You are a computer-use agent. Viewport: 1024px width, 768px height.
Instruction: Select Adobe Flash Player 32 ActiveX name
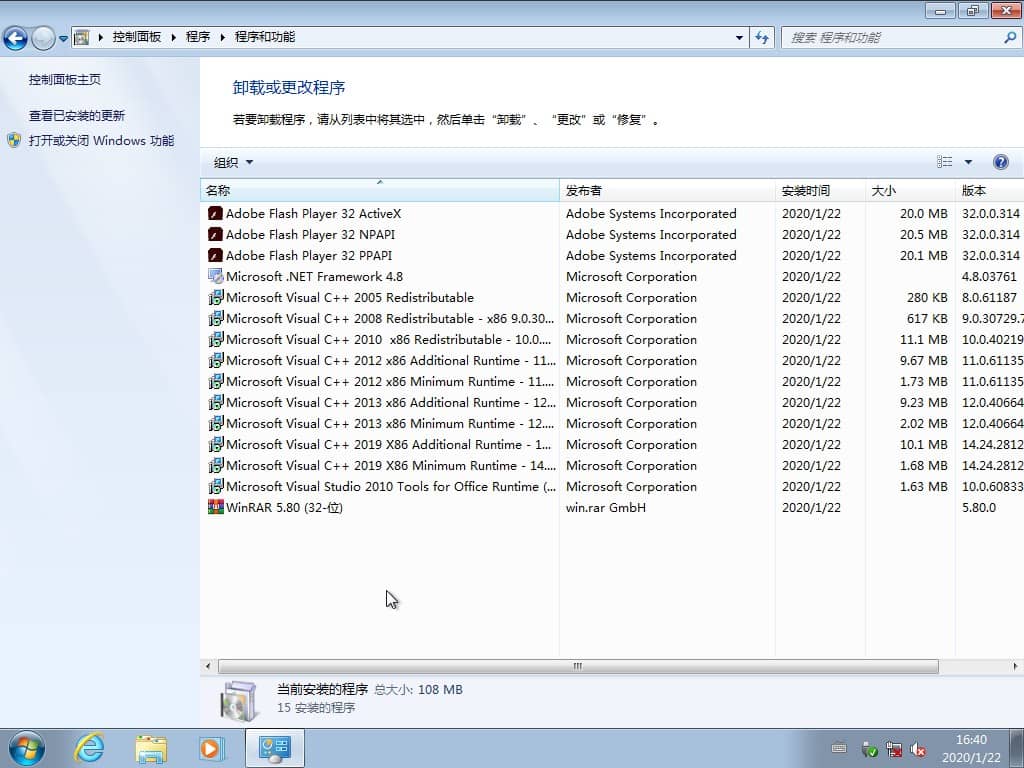313,214
